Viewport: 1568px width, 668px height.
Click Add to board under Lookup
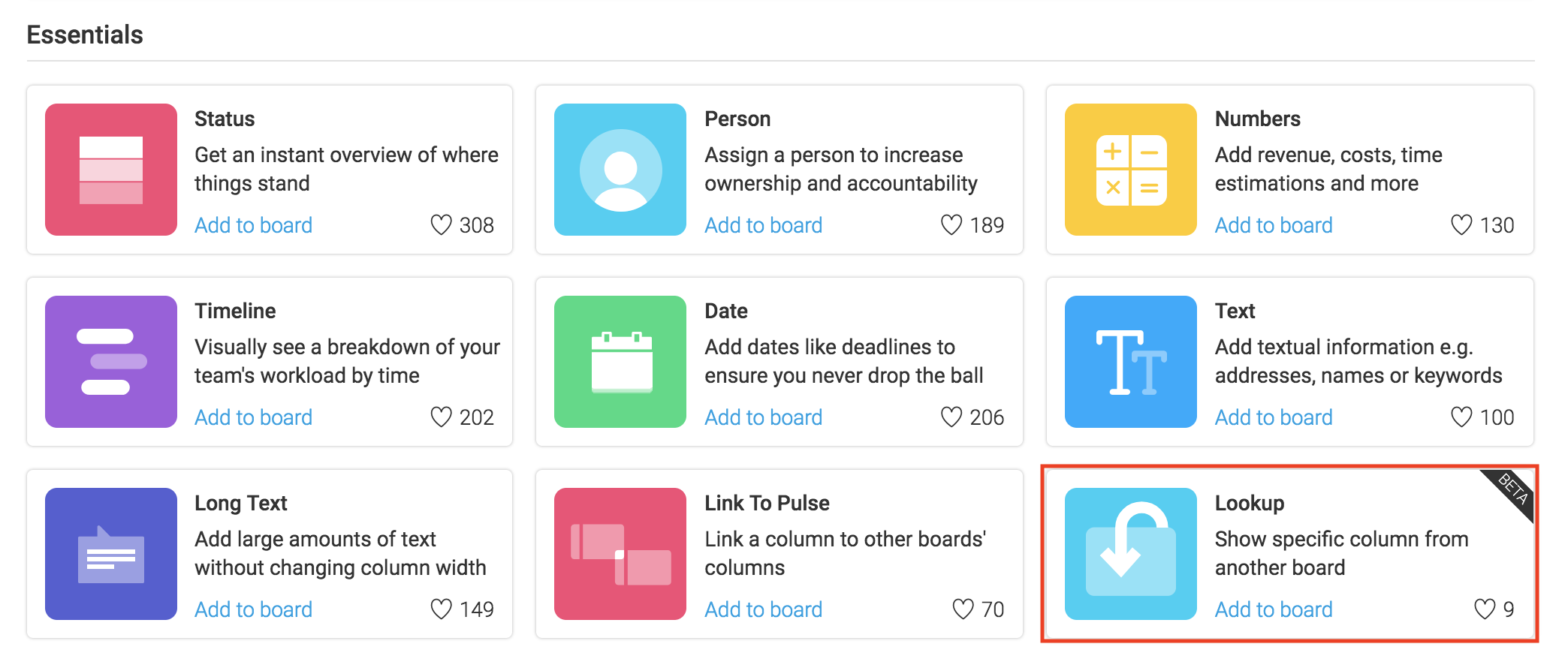tap(1274, 609)
